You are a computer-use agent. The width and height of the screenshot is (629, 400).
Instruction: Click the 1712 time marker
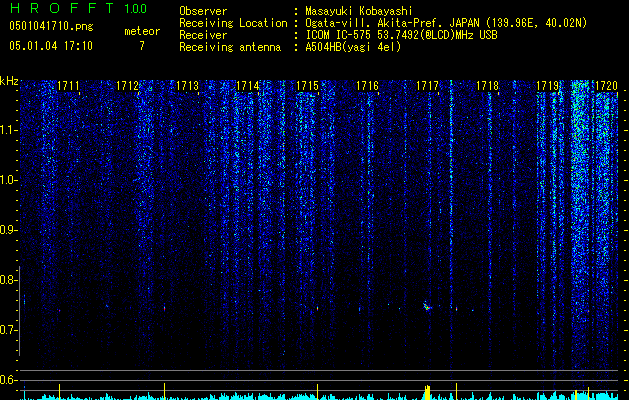[x=128, y=86]
